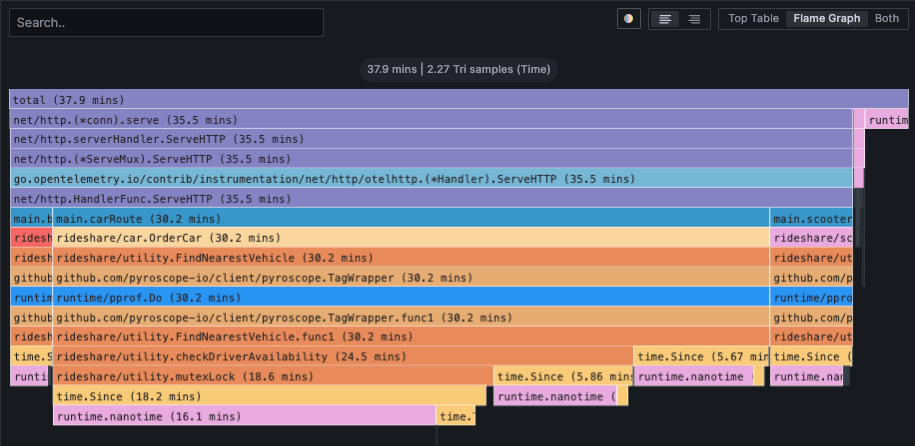Select net/http.(*conn).serve flame bar
Screen dimensions: 915x446
430,120
